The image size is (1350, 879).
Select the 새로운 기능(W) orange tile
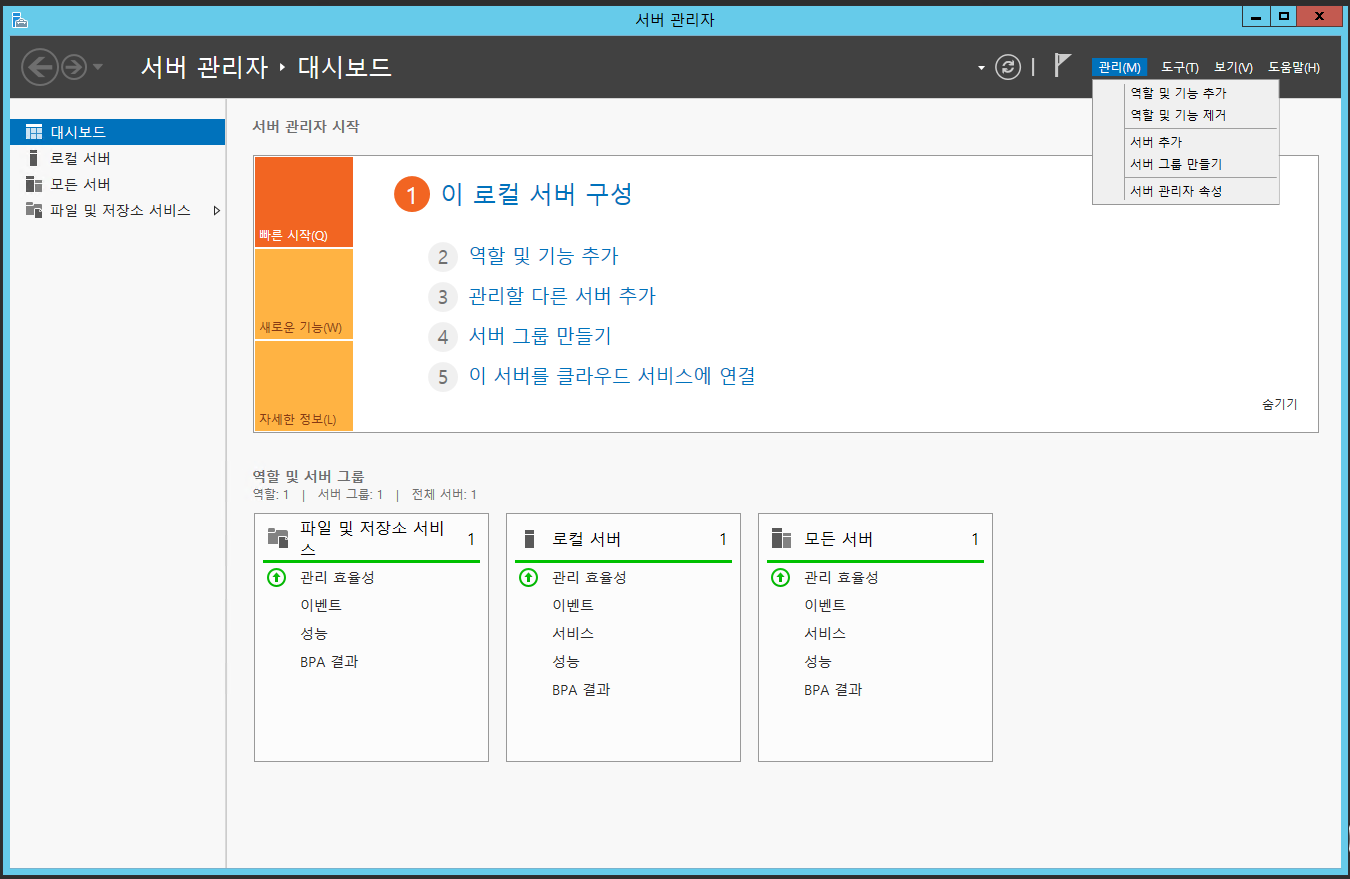coord(304,294)
